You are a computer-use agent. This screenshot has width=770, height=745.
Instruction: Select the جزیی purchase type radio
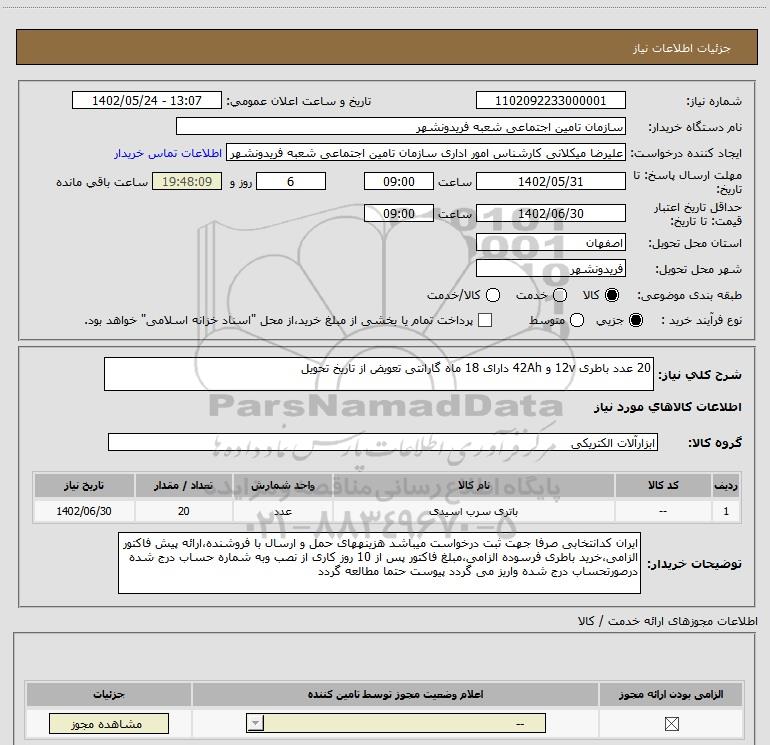[635, 320]
